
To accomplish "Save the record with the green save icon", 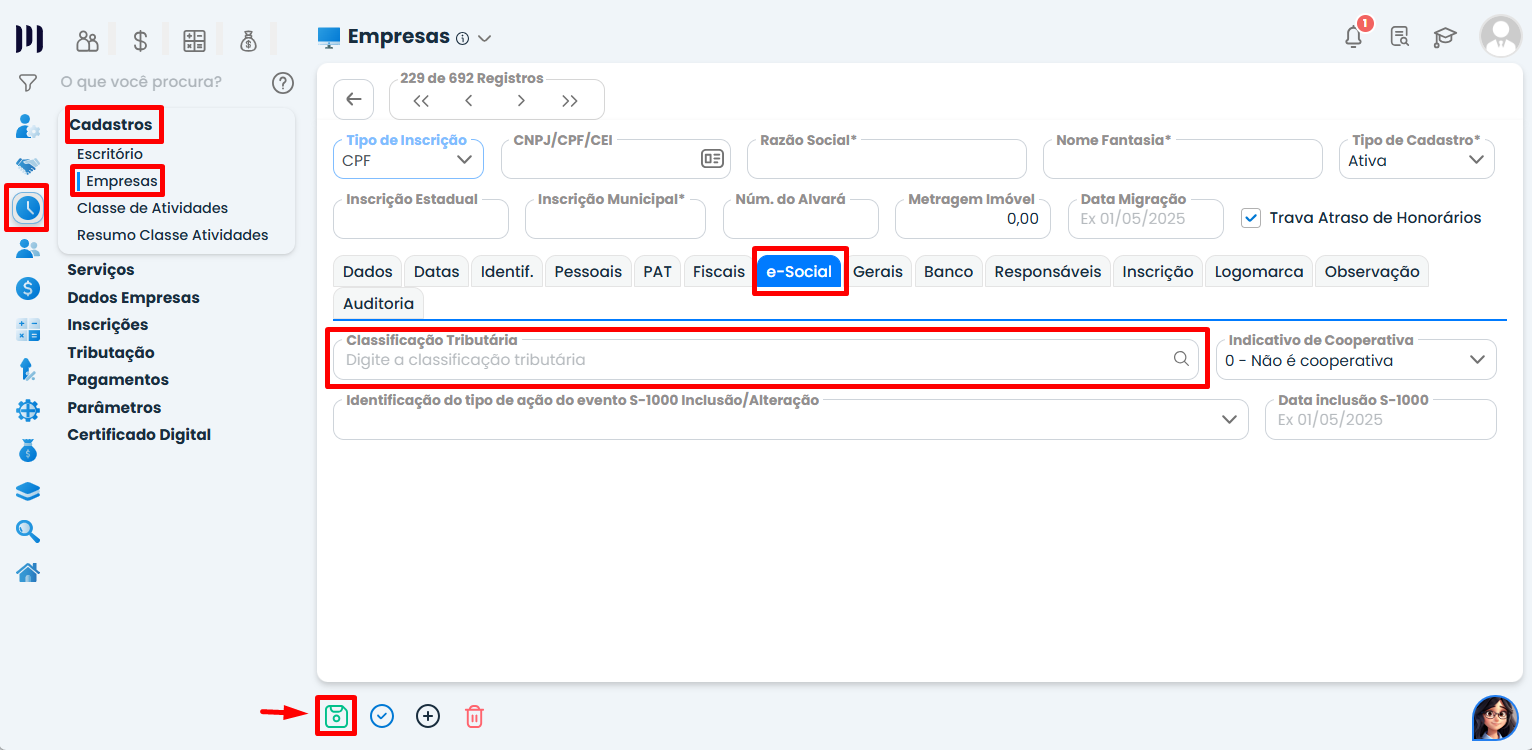I will tap(336, 716).
